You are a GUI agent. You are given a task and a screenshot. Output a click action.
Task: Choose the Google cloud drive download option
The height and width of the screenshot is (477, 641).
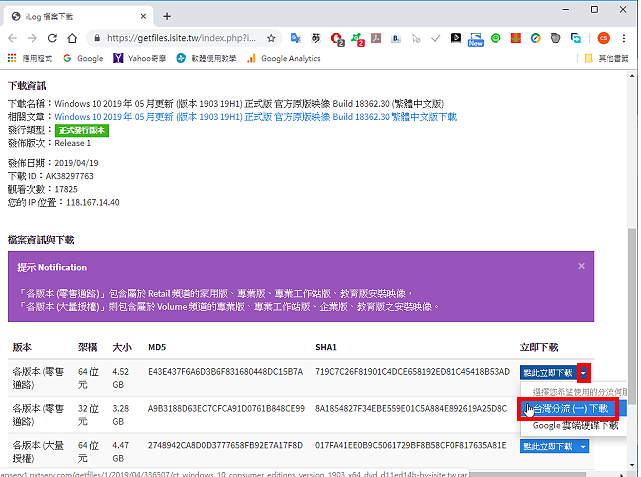pyautogui.click(x=575, y=426)
